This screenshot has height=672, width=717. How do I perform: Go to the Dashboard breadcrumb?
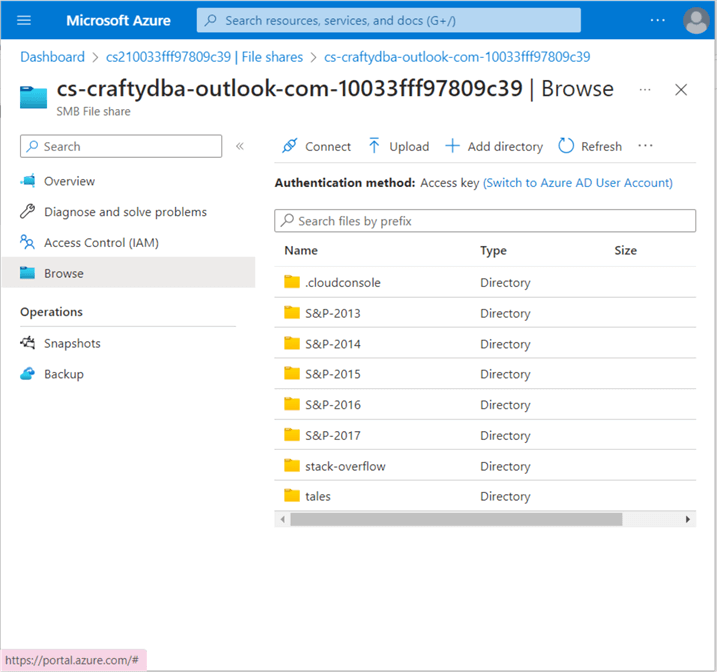pyautogui.click(x=53, y=57)
